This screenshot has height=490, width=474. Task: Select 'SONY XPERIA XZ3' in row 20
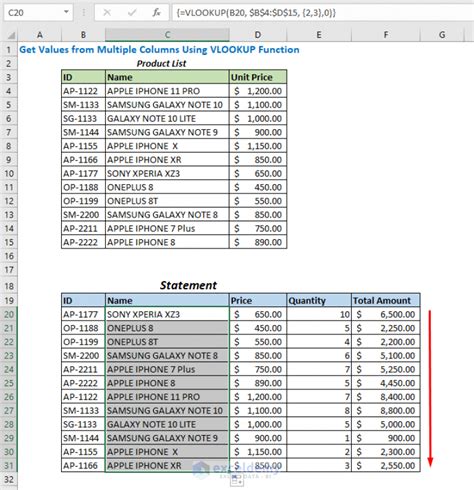[167, 314]
